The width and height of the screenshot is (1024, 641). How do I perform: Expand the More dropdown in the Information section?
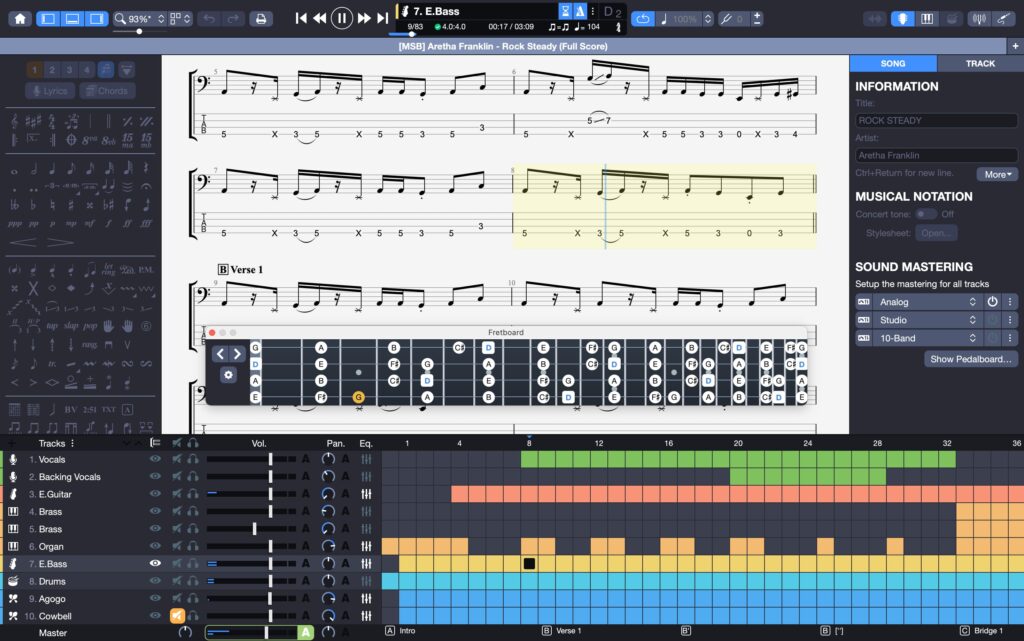pos(996,174)
